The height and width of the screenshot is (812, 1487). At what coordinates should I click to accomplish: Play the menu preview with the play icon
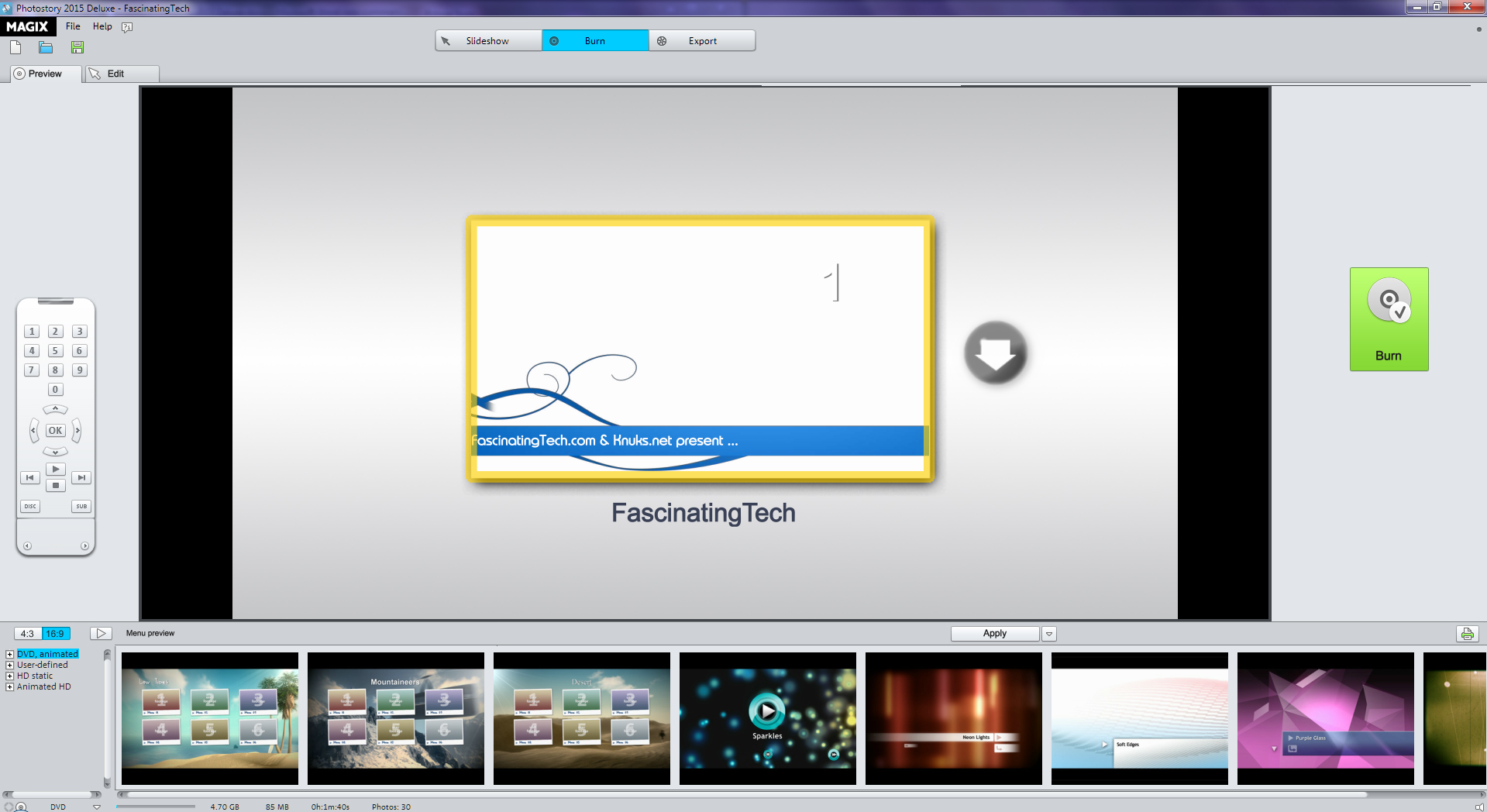(101, 634)
